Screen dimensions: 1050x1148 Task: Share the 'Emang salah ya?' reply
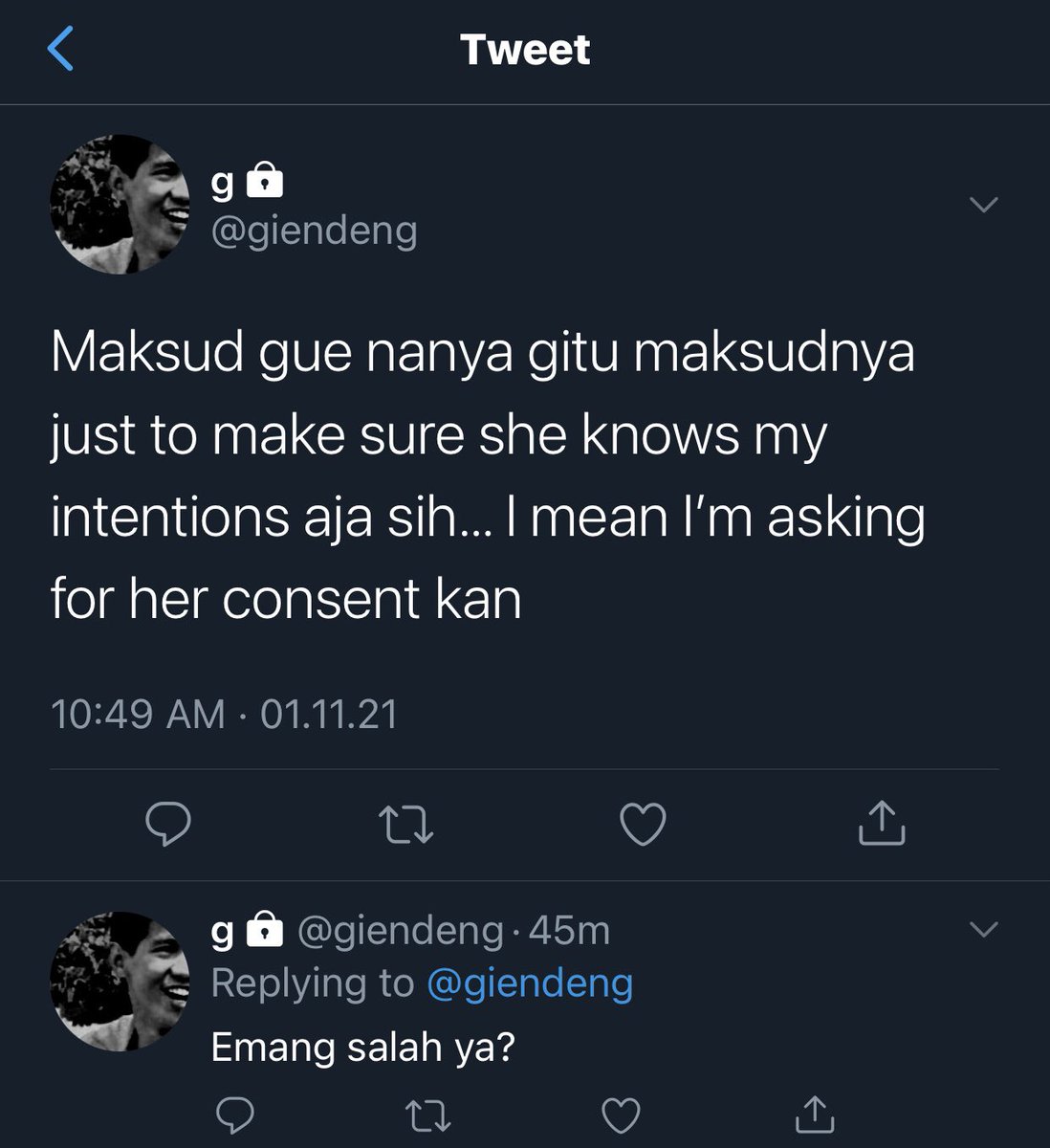click(x=814, y=1115)
